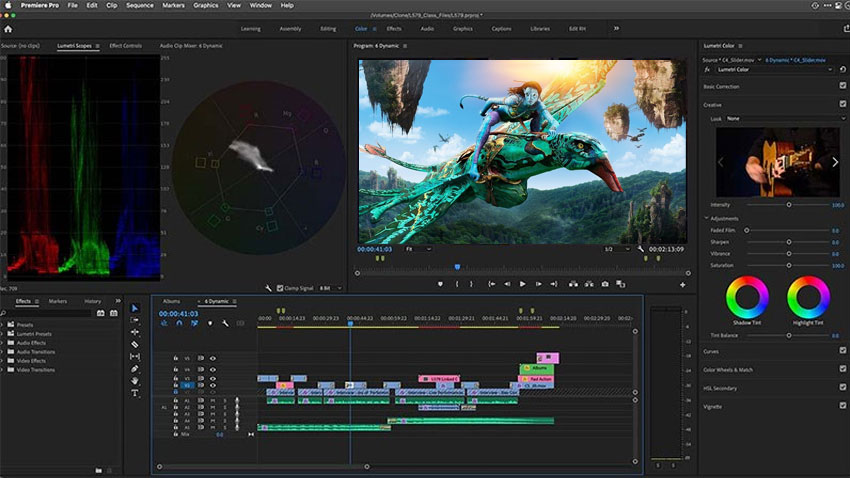This screenshot has width=850, height=478.
Task: Disable Color Wheels & Match checkbox
Action: coord(842,369)
